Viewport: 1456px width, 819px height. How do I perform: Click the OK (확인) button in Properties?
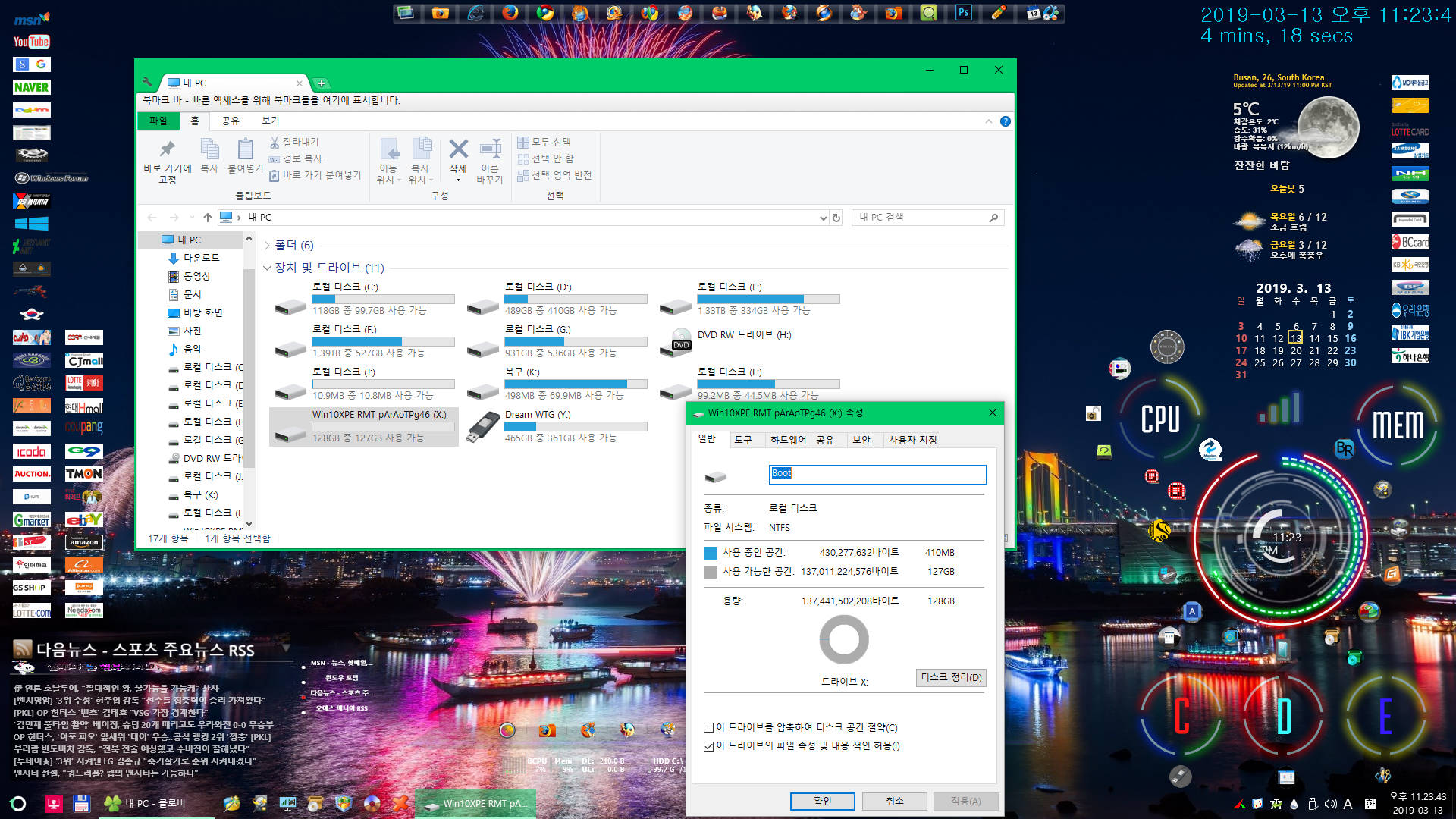pyautogui.click(x=823, y=801)
